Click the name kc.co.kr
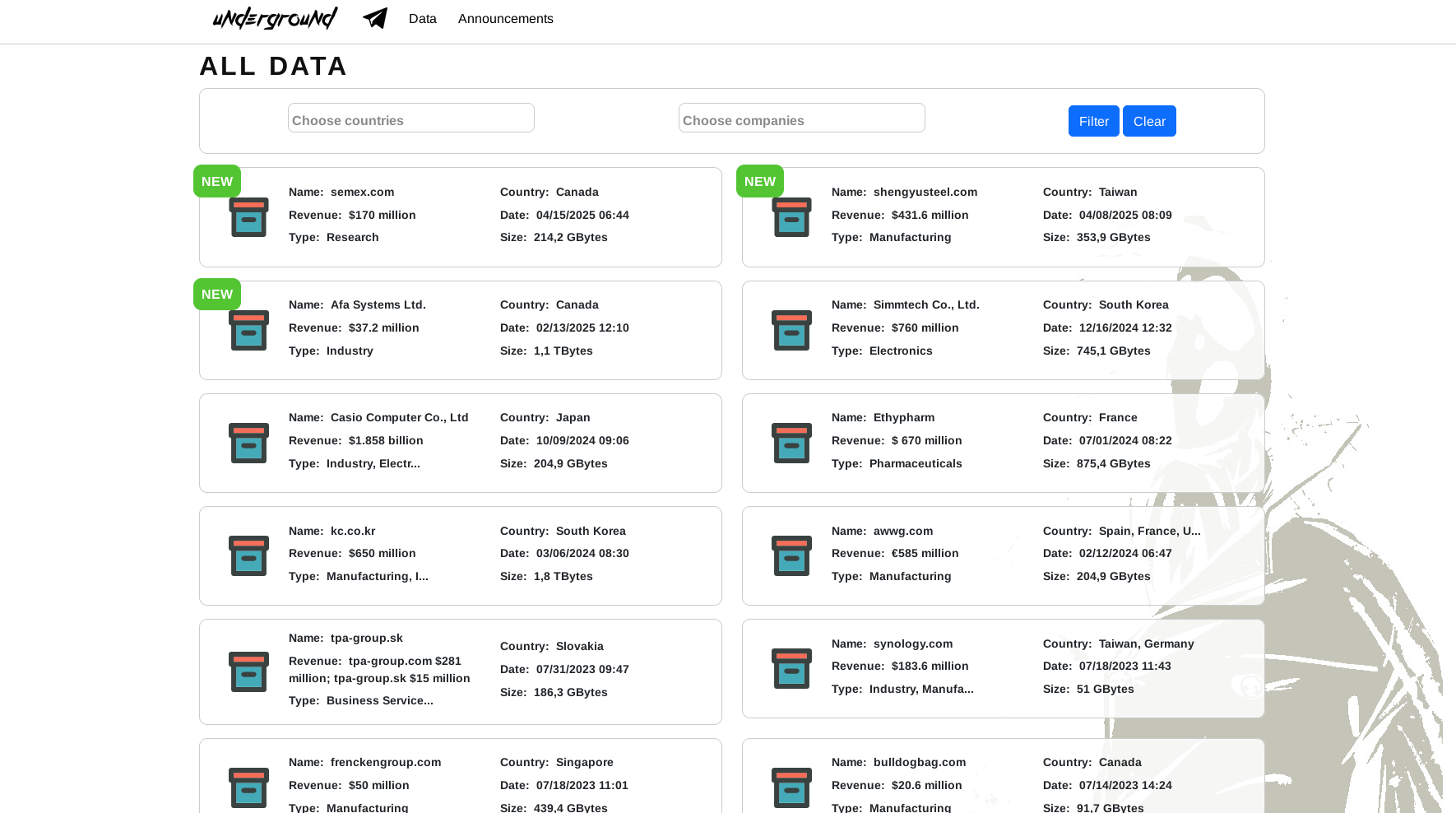This screenshot has width=1456, height=813. 353,531
